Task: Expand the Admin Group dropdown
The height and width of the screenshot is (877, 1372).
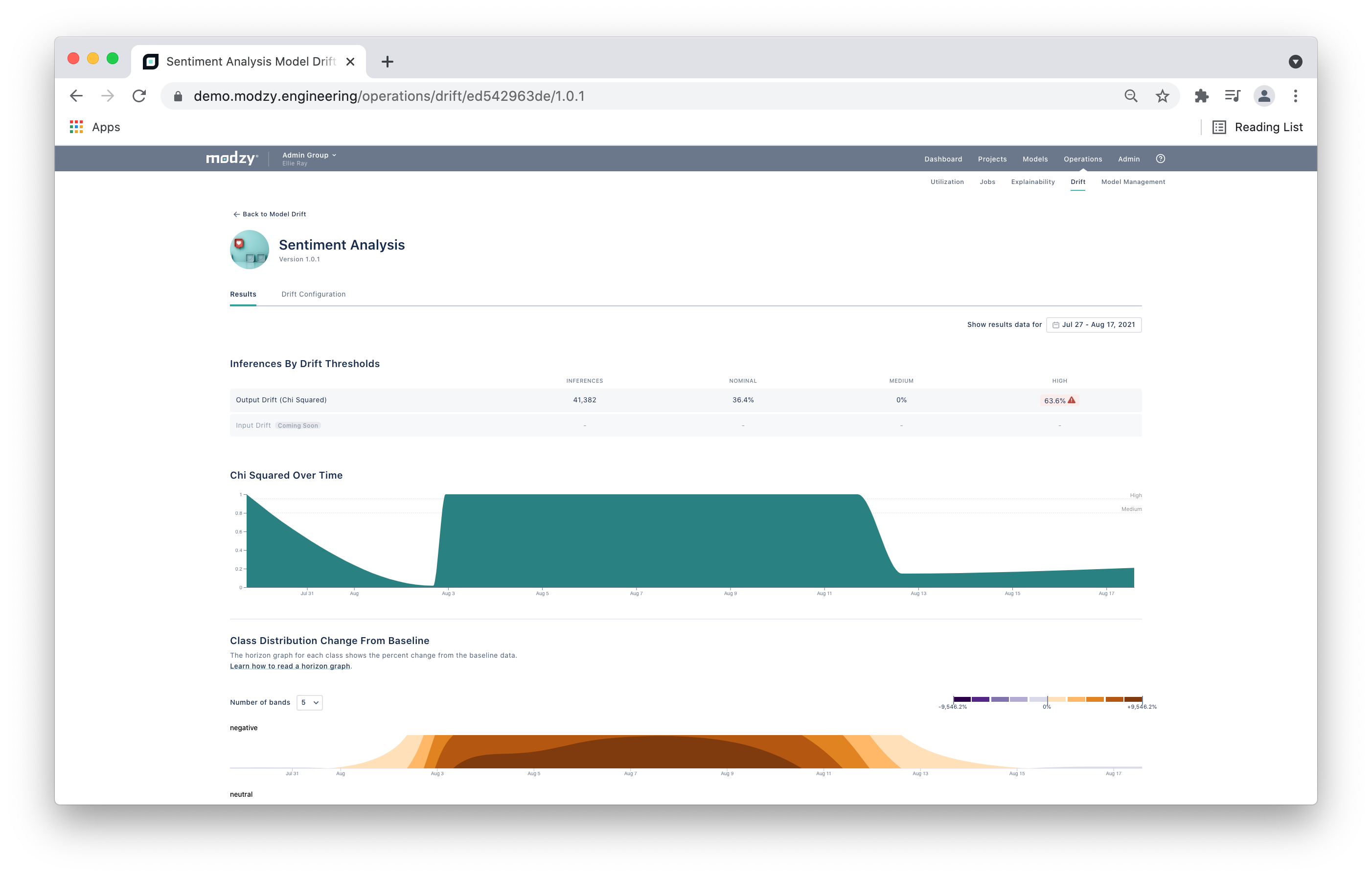Action: (309, 155)
